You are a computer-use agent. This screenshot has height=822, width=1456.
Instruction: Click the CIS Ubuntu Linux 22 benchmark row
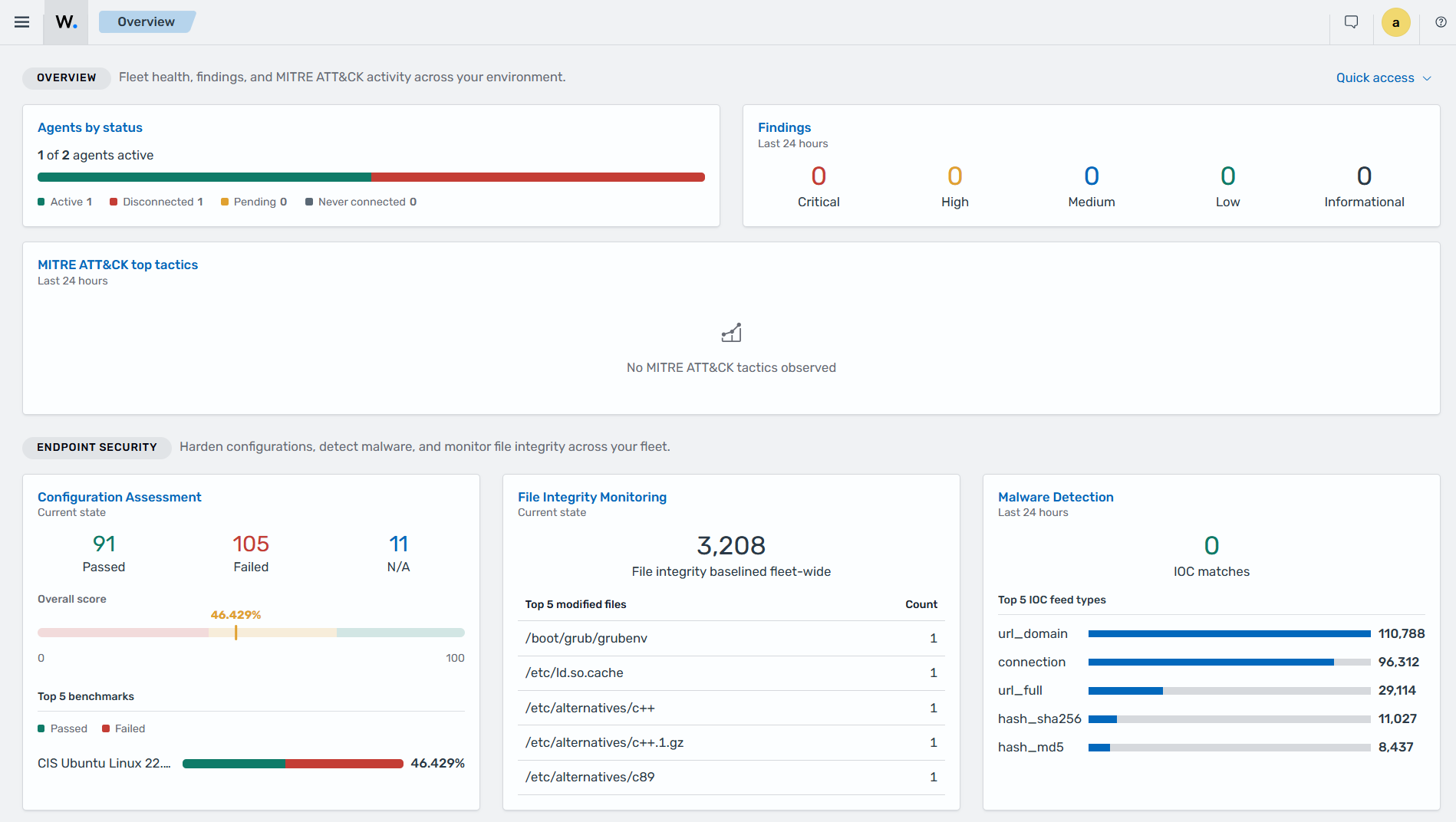(251, 763)
